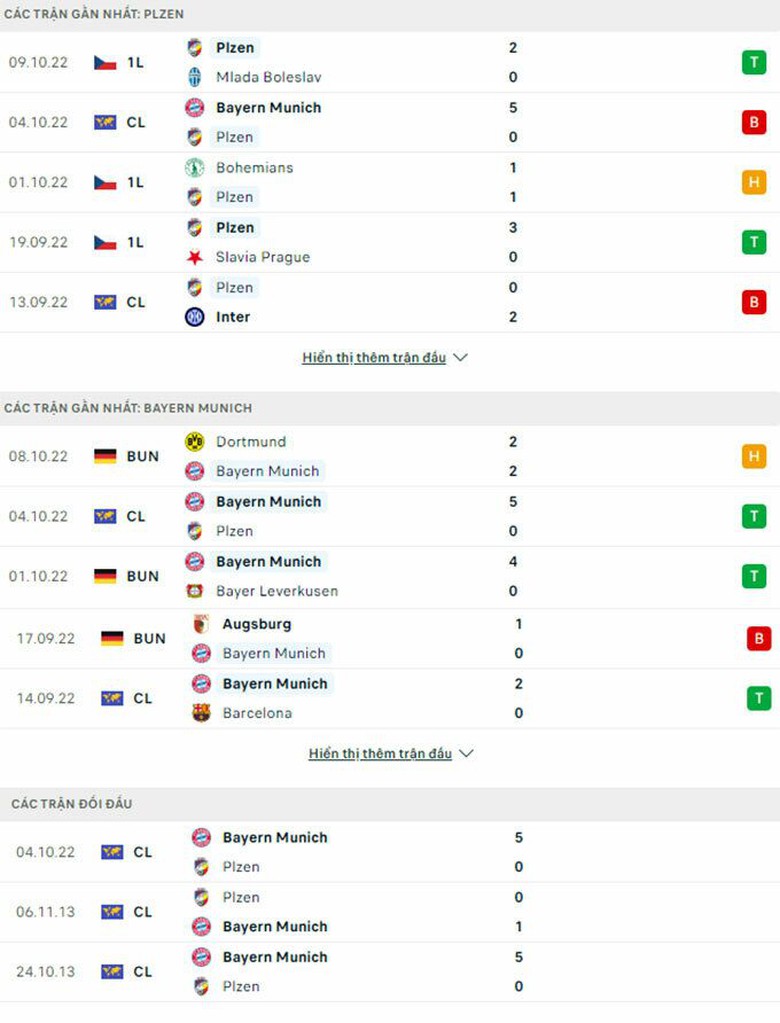Image resolution: width=780 pixels, height=1023 pixels.
Task: Click the Slavia Prague red star logo
Action: coord(195,257)
